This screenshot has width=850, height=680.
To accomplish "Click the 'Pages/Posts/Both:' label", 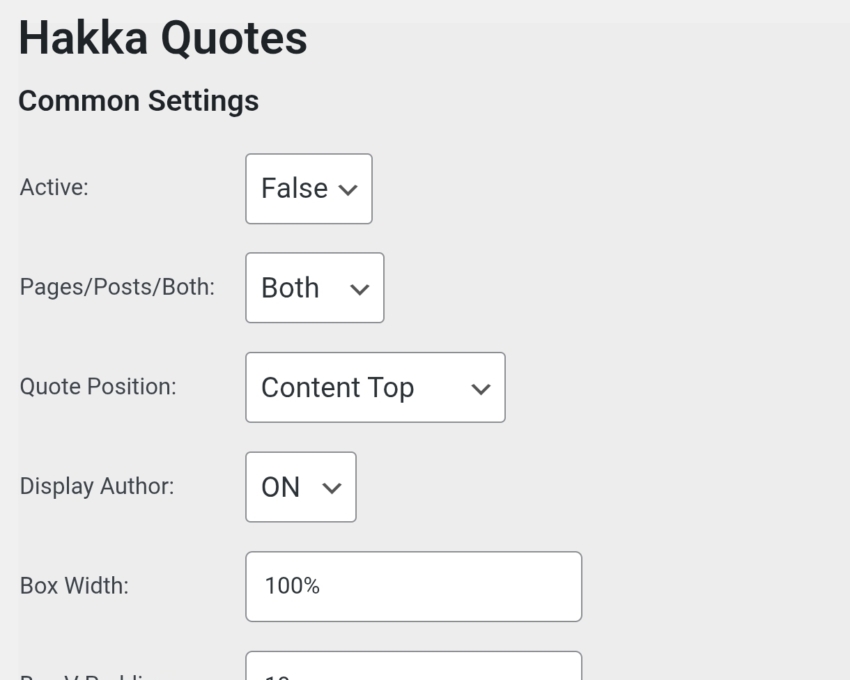I will (x=117, y=288).
